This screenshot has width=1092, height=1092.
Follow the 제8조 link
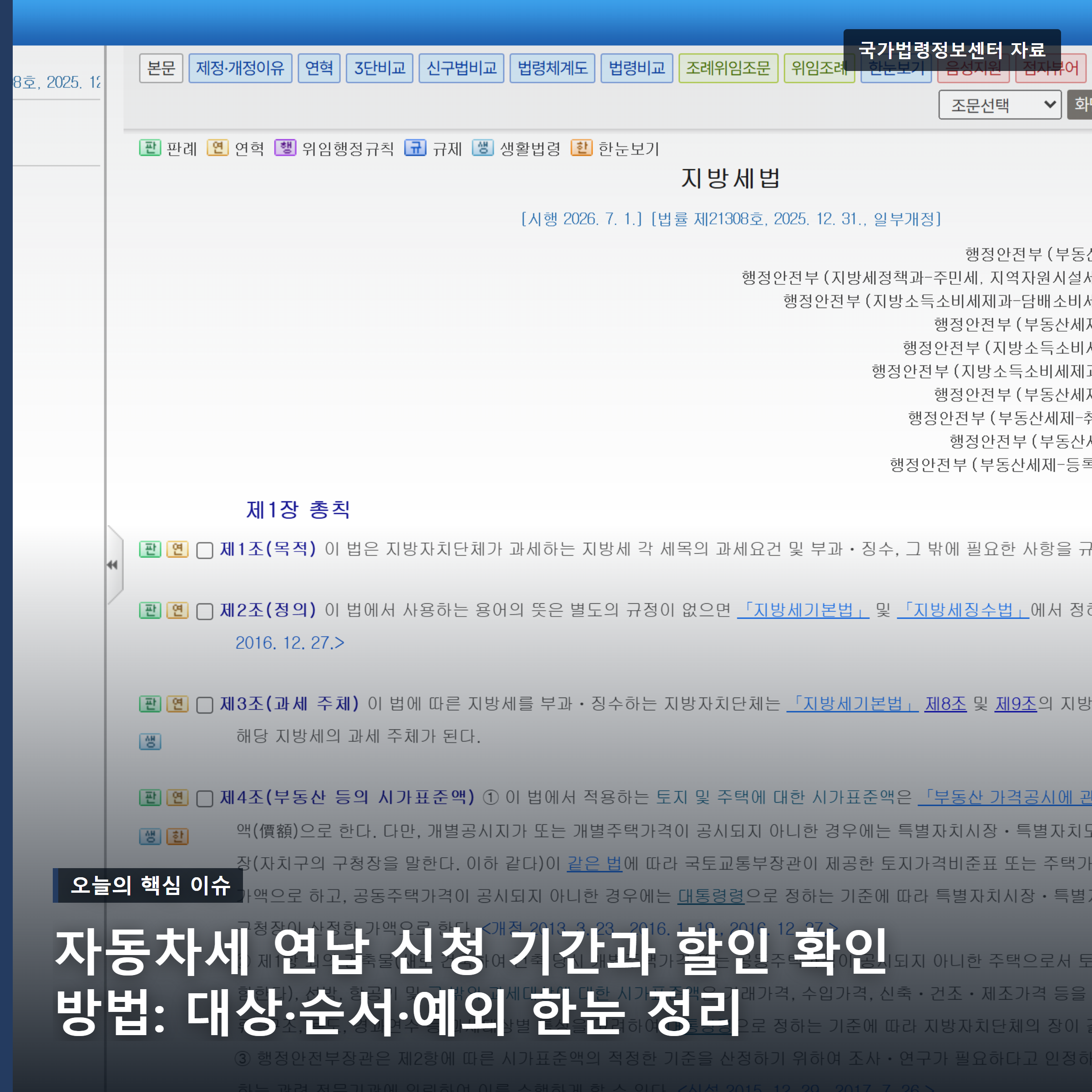(x=945, y=704)
